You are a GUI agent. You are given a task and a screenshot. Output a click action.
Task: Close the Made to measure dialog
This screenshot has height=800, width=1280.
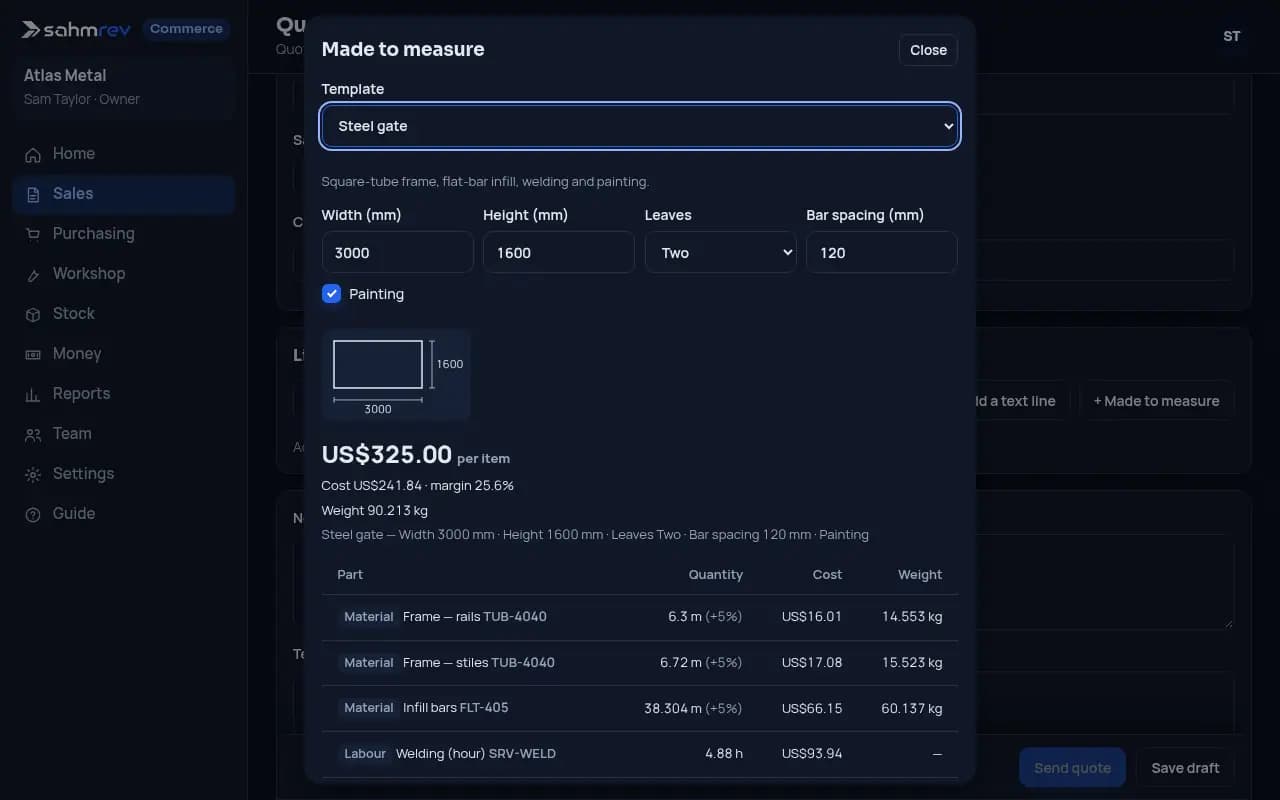point(928,50)
